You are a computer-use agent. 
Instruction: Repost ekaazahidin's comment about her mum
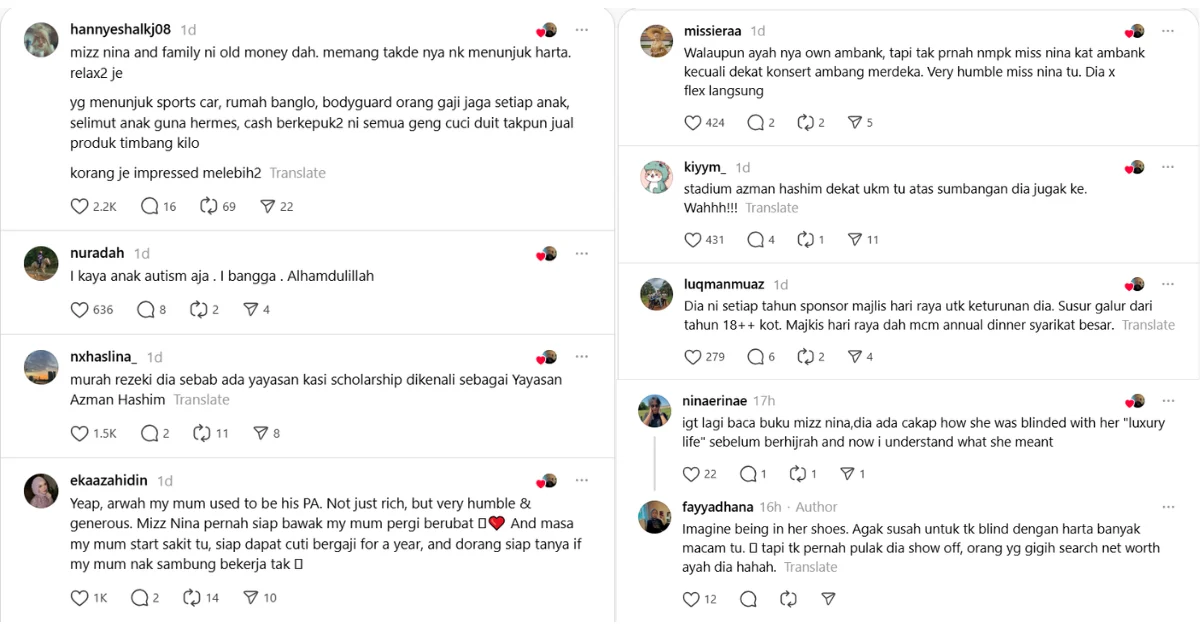192,598
